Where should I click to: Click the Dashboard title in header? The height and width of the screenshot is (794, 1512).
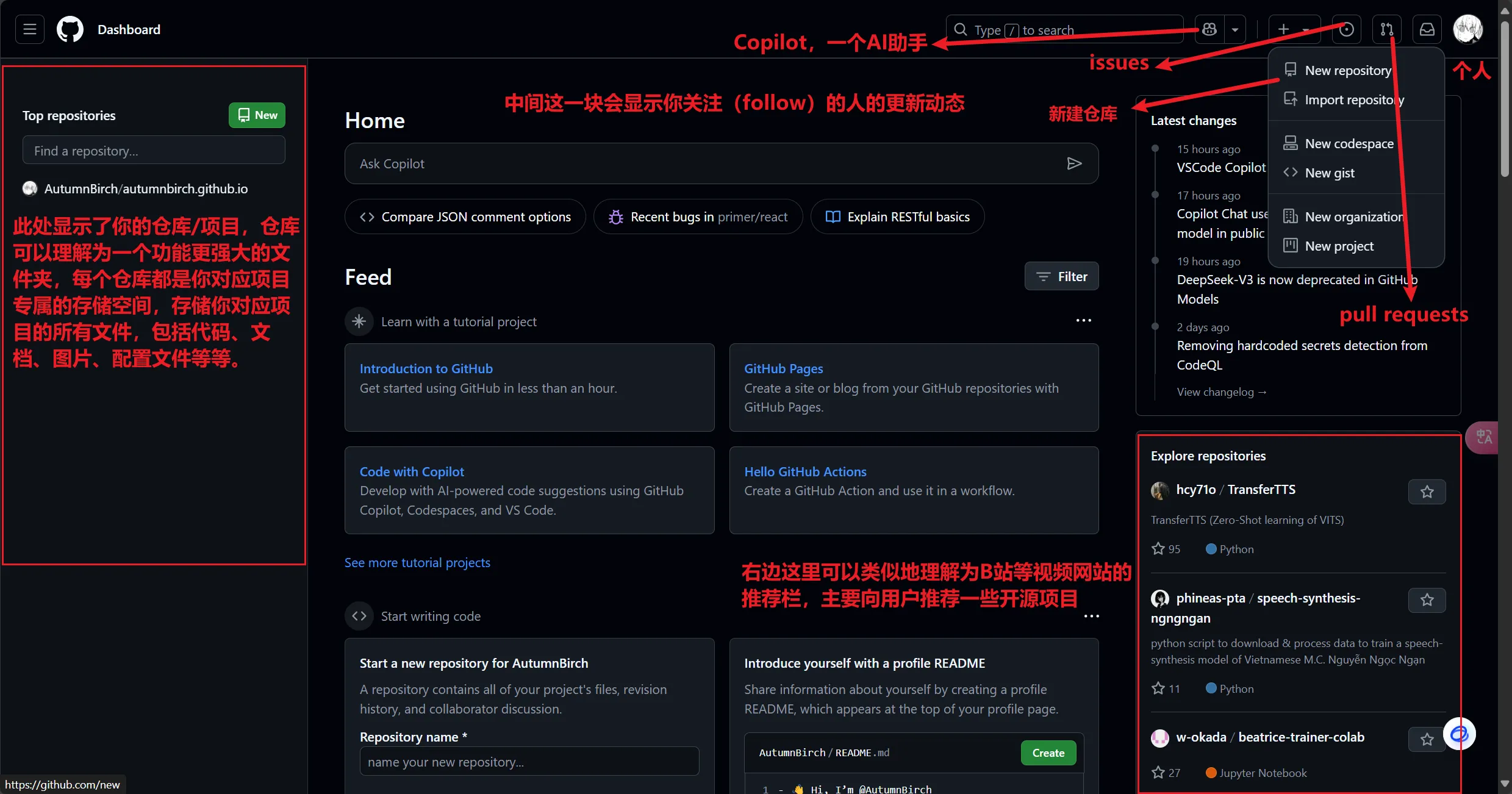pyautogui.click(x=129, y=29)
